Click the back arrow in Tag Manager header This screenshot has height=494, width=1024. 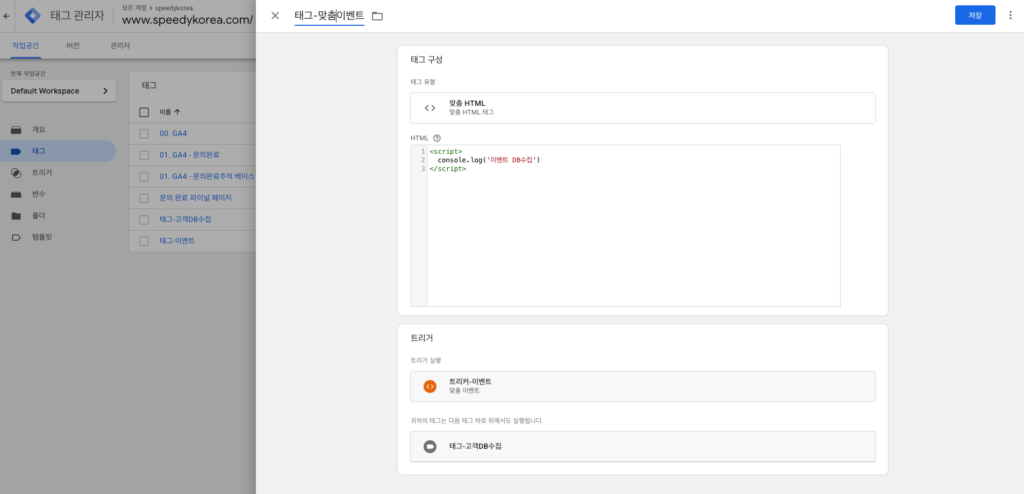7,16
